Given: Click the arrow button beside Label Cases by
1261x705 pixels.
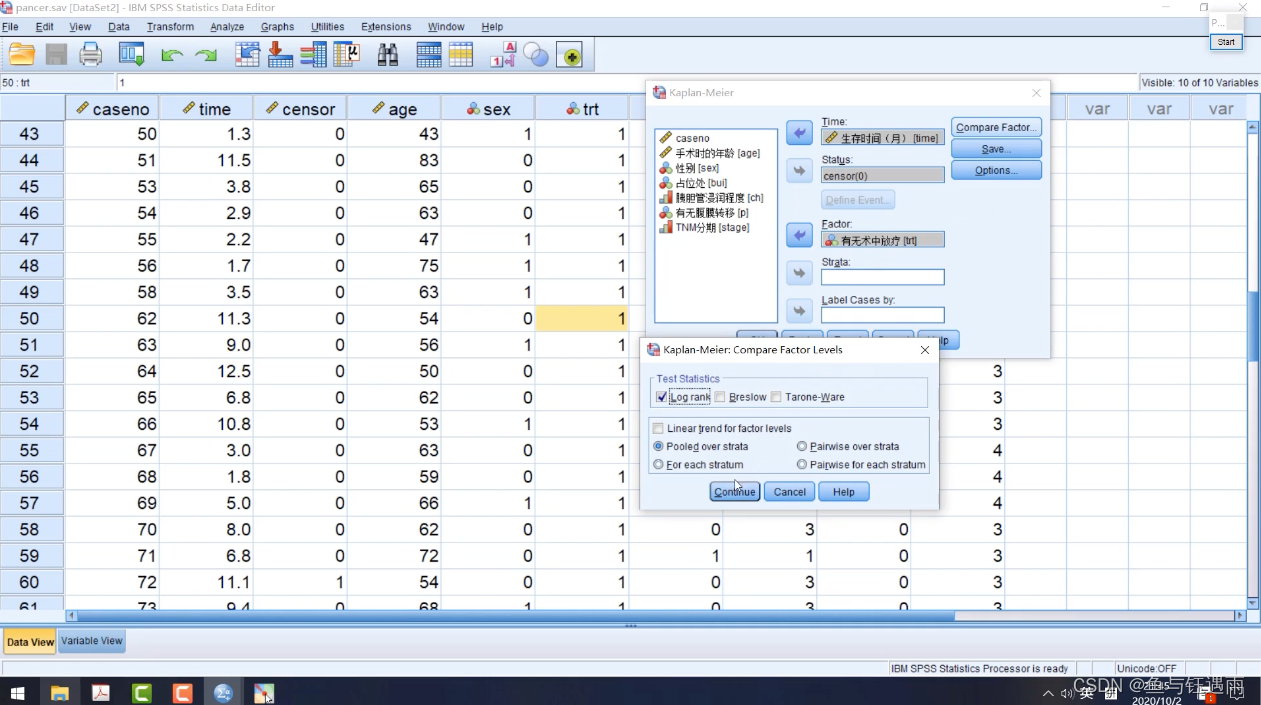Looking at the screenshot, I should tap(799, 310).
